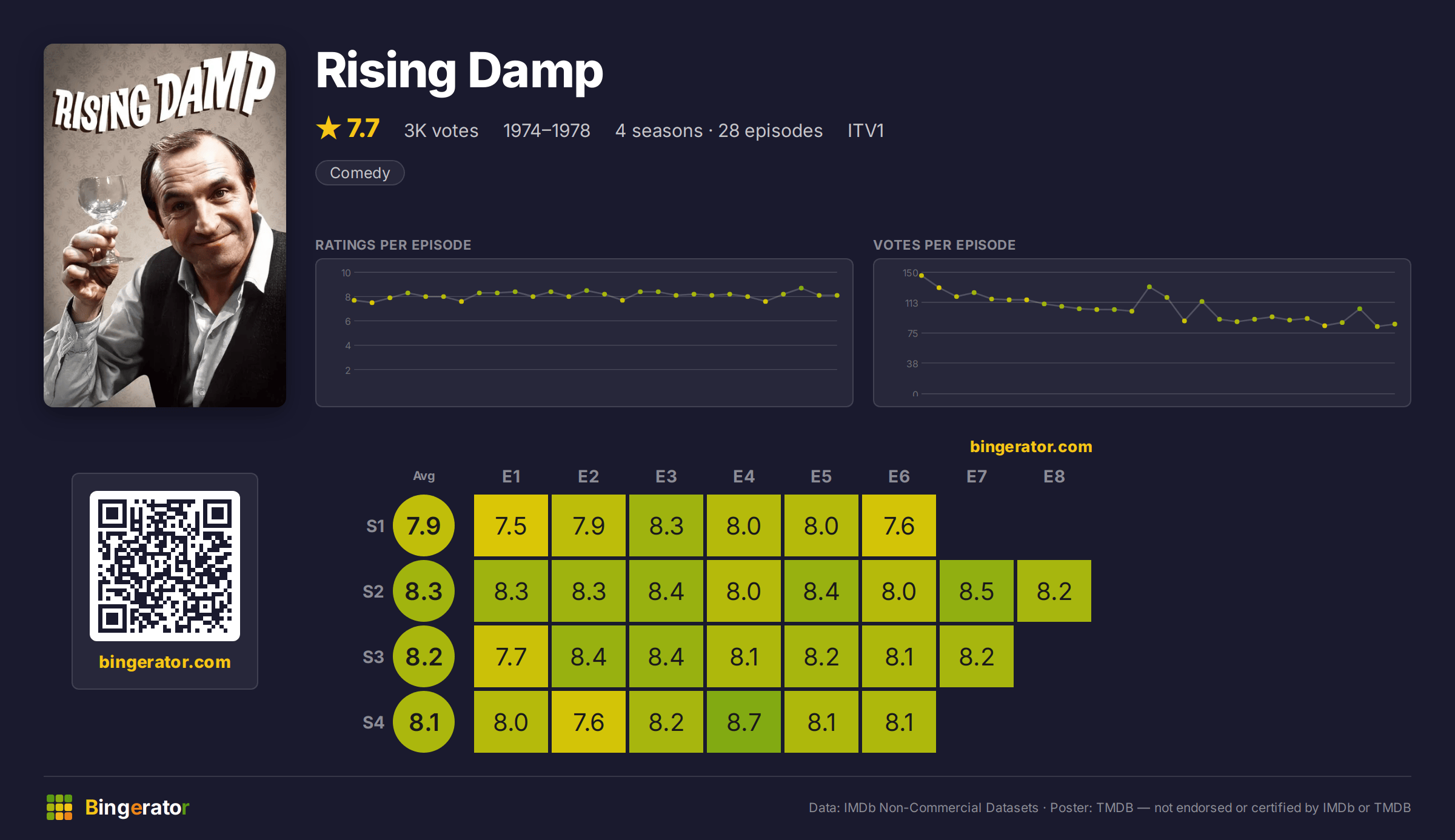Open bingerator.com link above episode grid

point(1031,447)
